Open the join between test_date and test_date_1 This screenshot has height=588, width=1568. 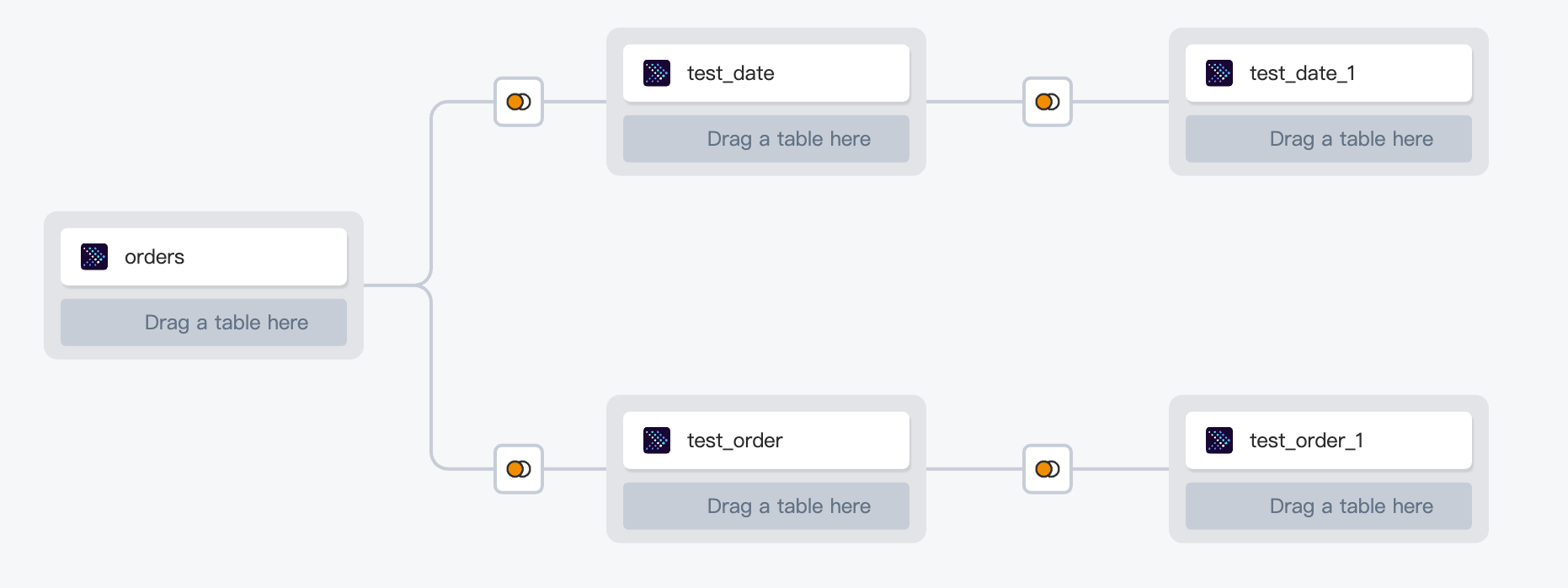pyautogui.click(x=1048, y=102)
